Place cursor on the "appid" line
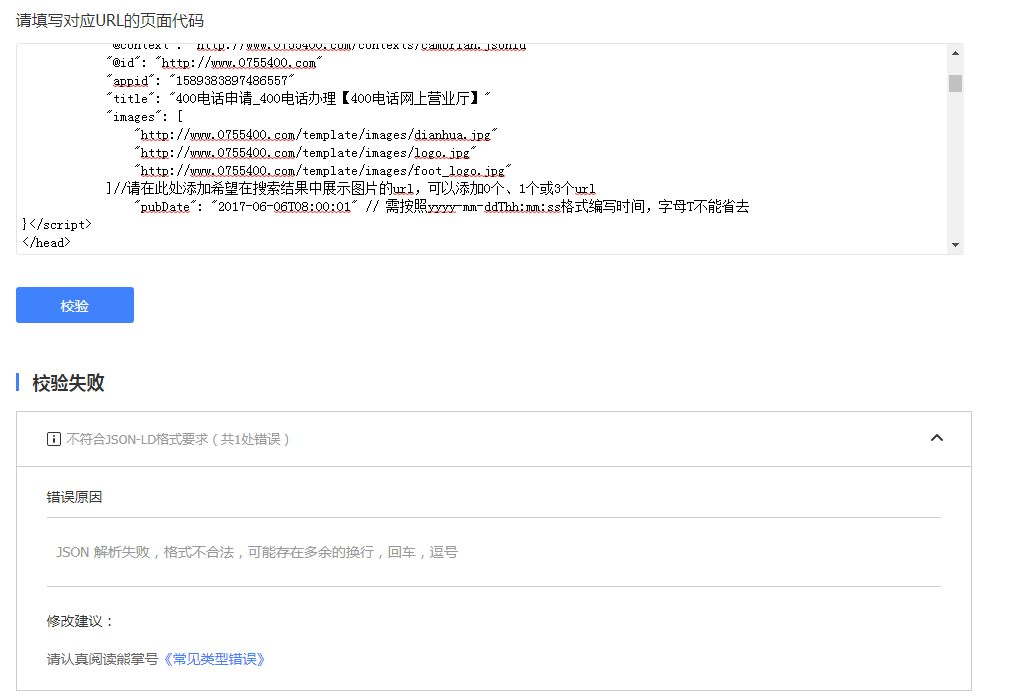 [200, 80]
